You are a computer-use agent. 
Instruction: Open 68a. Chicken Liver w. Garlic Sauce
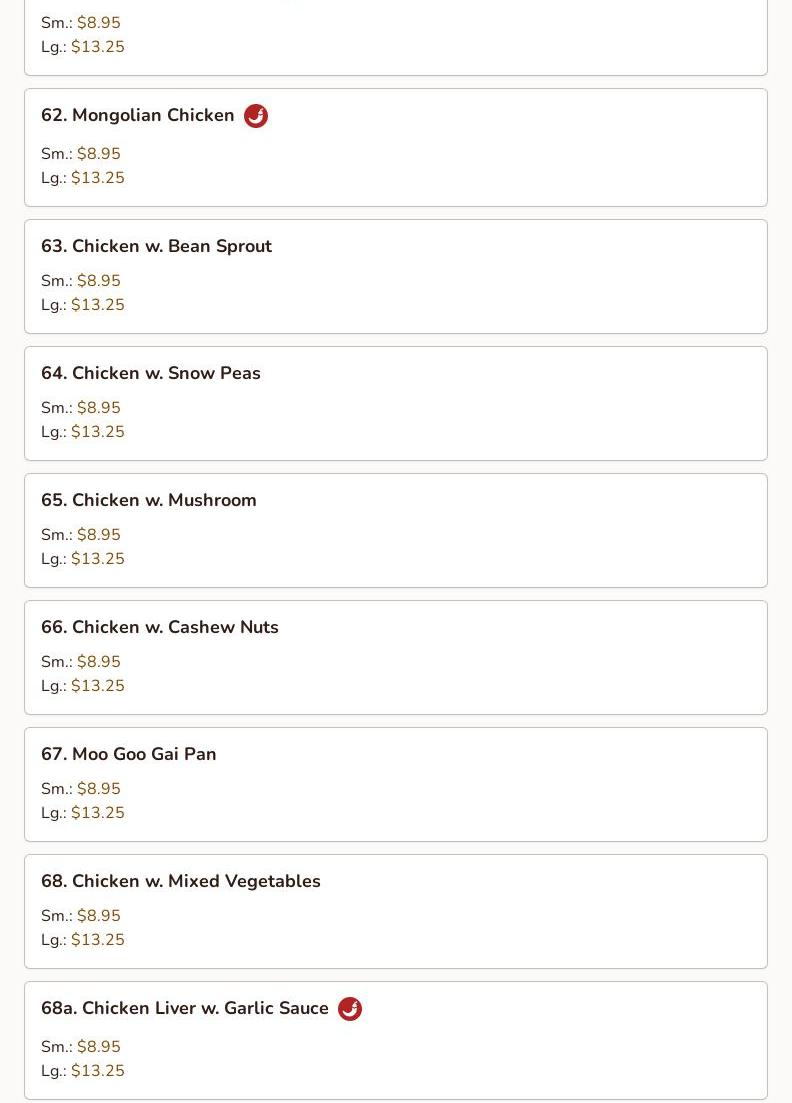click(x=184, y=1008)
